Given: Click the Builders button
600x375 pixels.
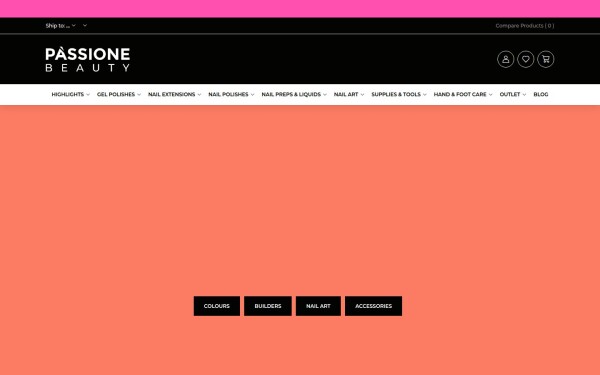Looking at the screenshot, I should 268,306.
